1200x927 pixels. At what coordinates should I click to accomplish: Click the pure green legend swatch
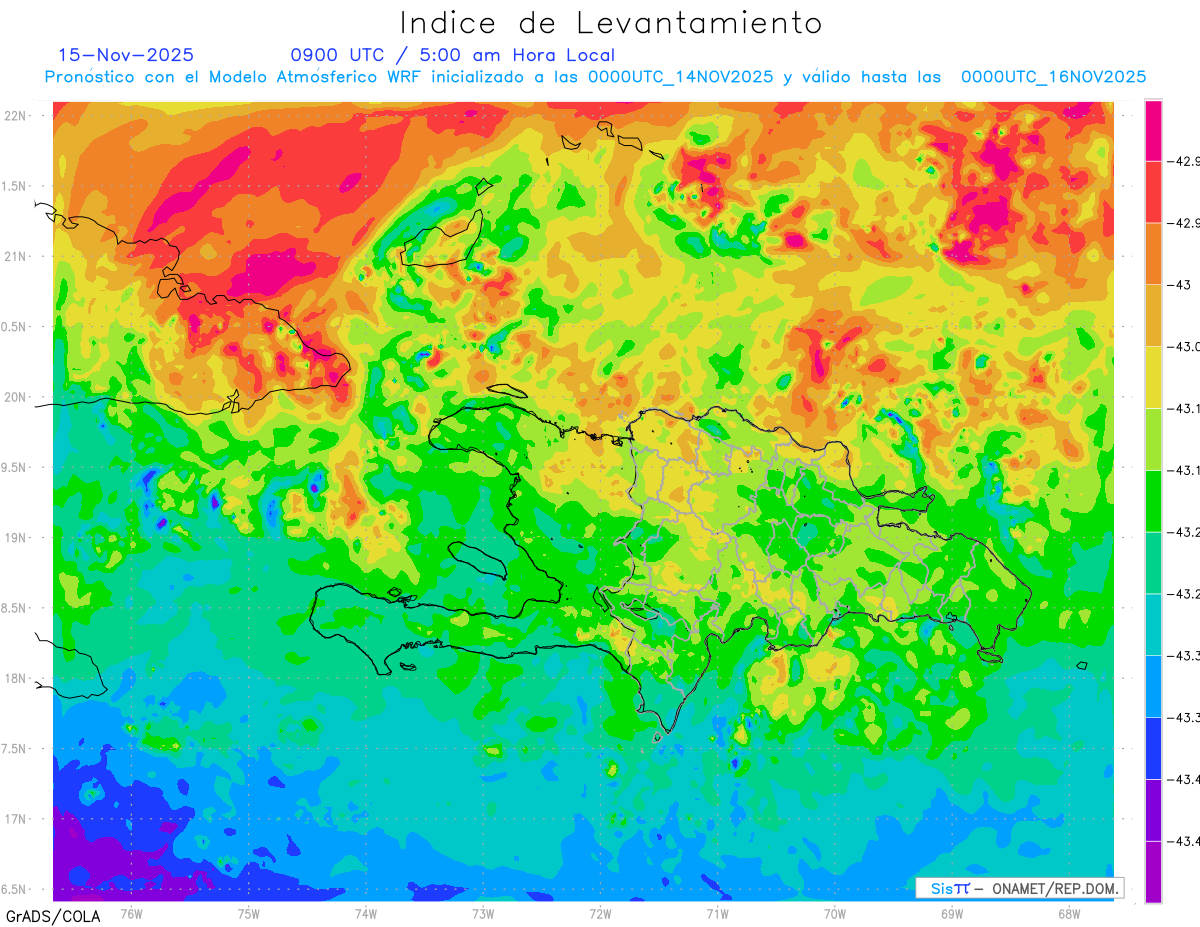pos(1153,500)
